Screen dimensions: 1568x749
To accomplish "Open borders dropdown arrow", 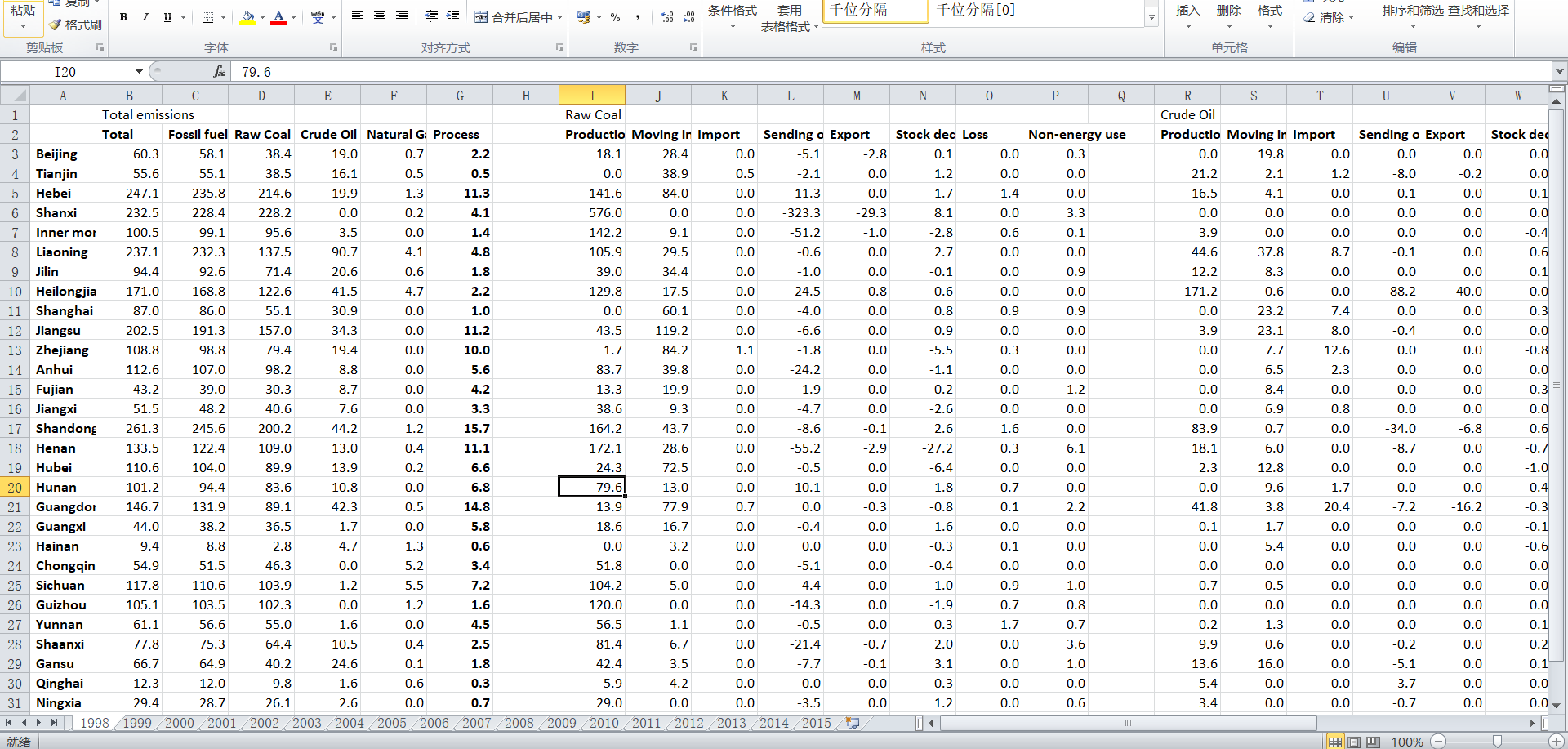I will click(x=223, y=17).
